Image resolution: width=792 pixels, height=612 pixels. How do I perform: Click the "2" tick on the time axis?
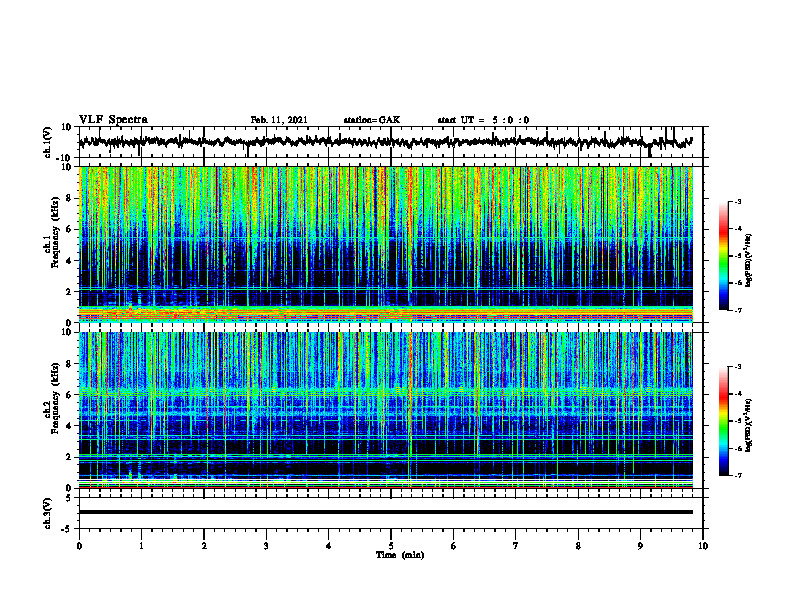(x=204, y=546)
